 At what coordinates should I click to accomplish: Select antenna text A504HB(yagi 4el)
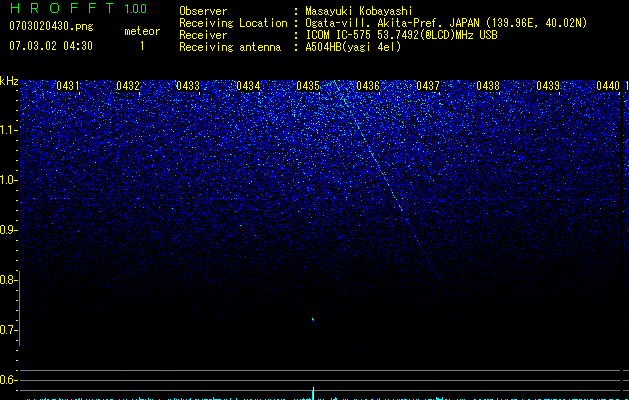[x=353, y=47]
